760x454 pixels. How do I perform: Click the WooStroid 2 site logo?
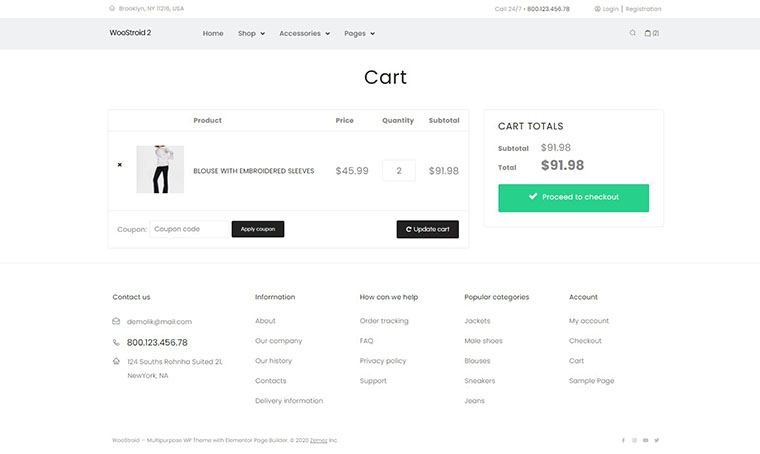click(x=130, y=33)
